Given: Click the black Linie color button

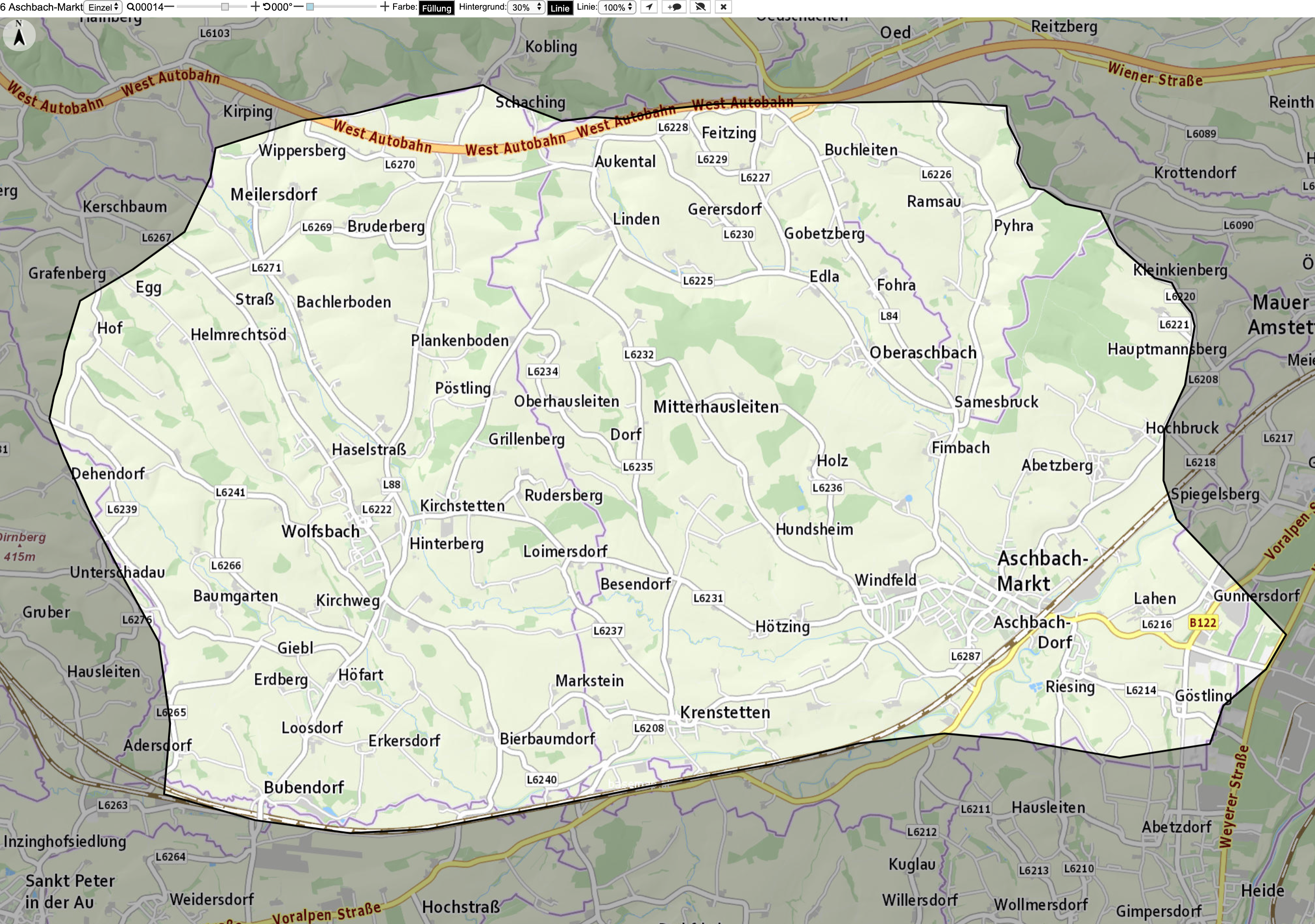Looking at the screenshot, I should (x=560, y=7).
